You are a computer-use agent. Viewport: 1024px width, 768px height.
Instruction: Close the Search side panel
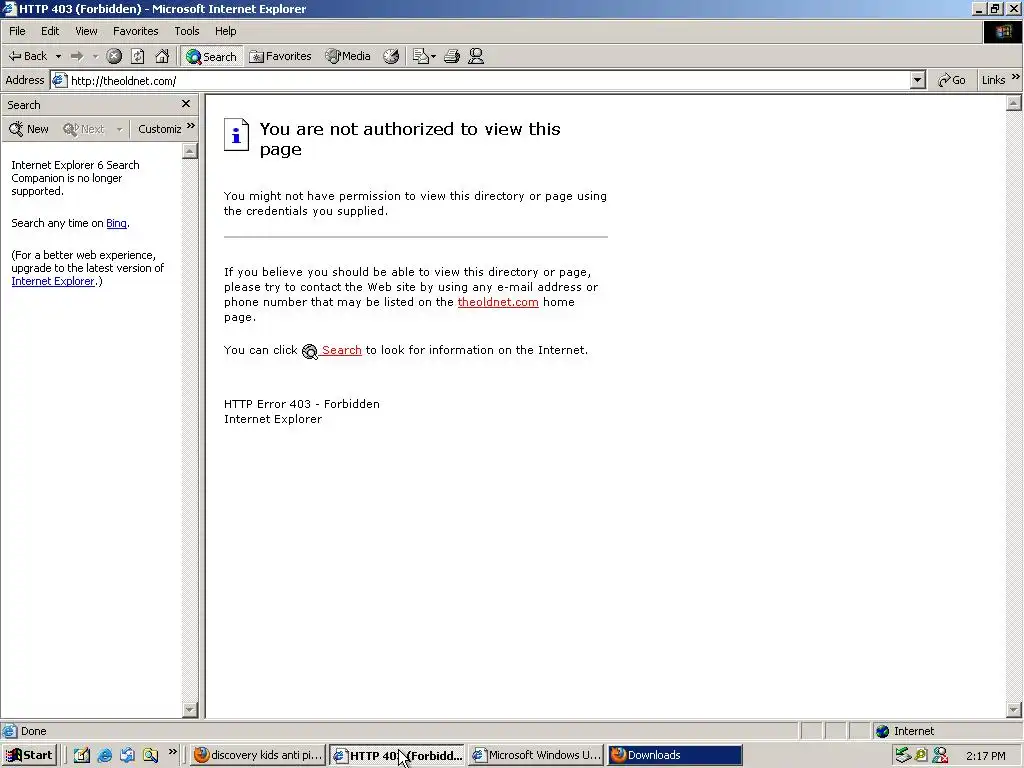(185, 104)
